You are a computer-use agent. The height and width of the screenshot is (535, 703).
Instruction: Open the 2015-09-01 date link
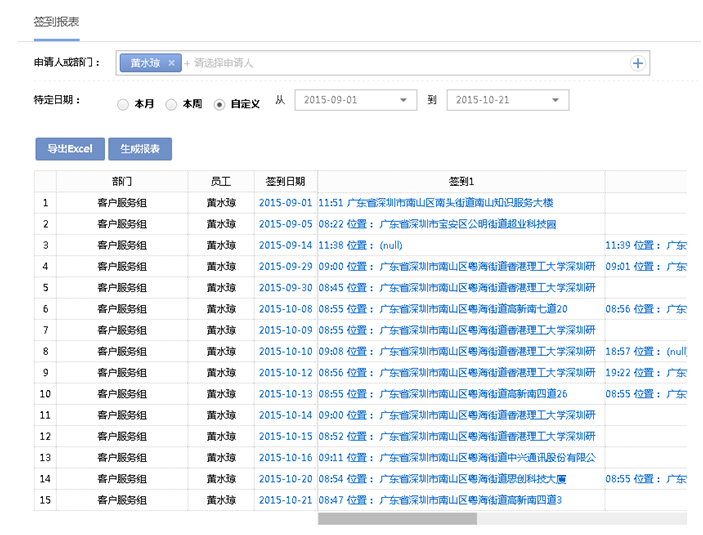pos(286,203)
